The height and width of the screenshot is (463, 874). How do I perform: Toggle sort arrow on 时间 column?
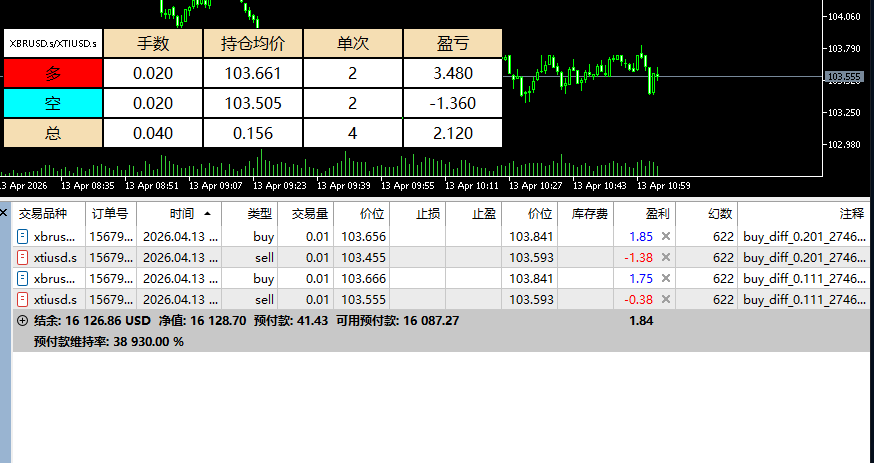[x=207, y=213]
